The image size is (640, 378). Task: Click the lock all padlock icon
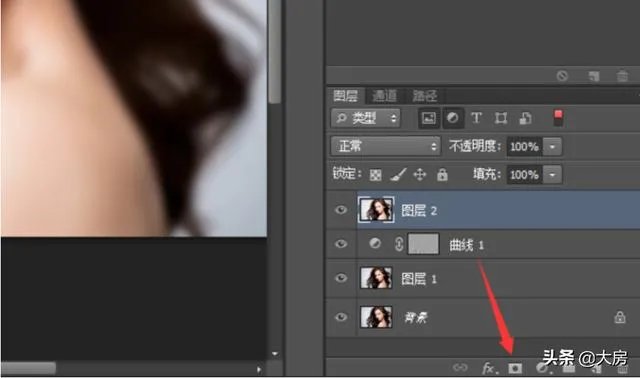442,175
